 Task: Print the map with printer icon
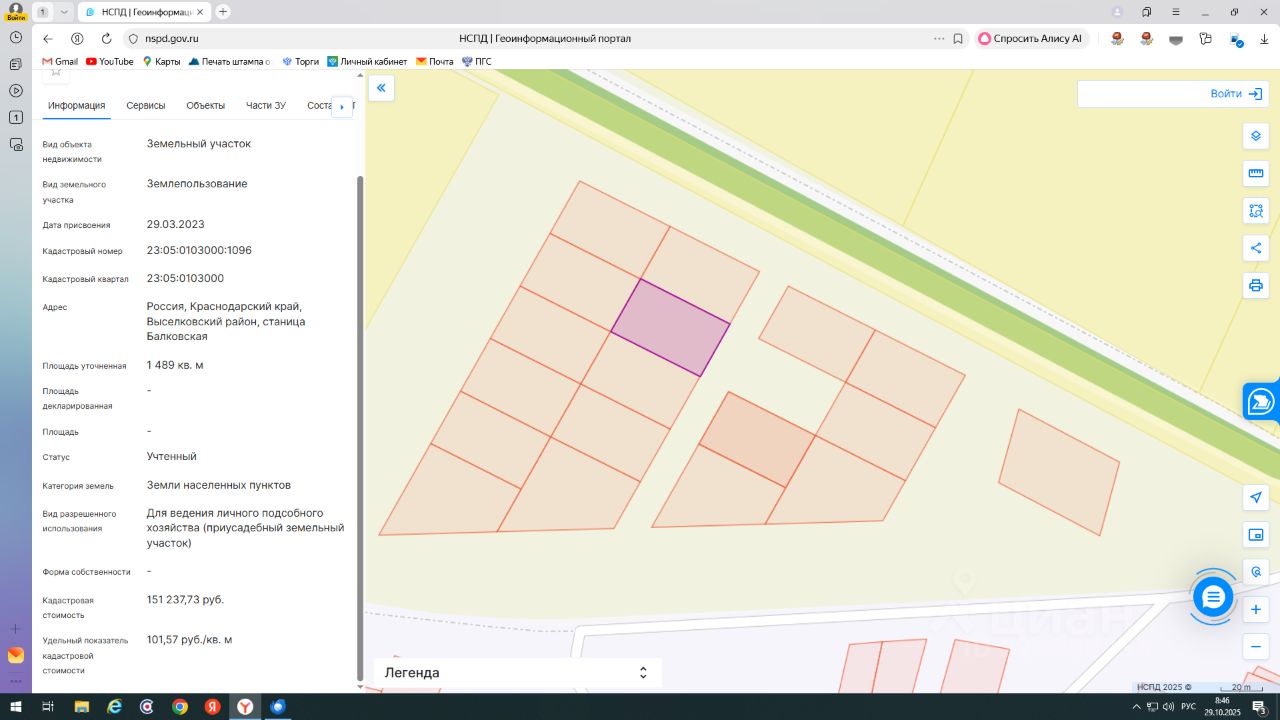[1256, 286]
